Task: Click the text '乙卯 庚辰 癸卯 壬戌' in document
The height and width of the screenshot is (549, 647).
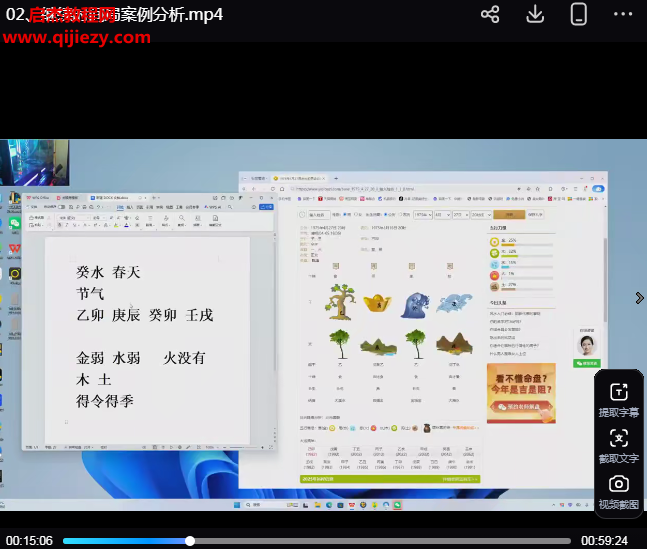Action: click(145, 315)
